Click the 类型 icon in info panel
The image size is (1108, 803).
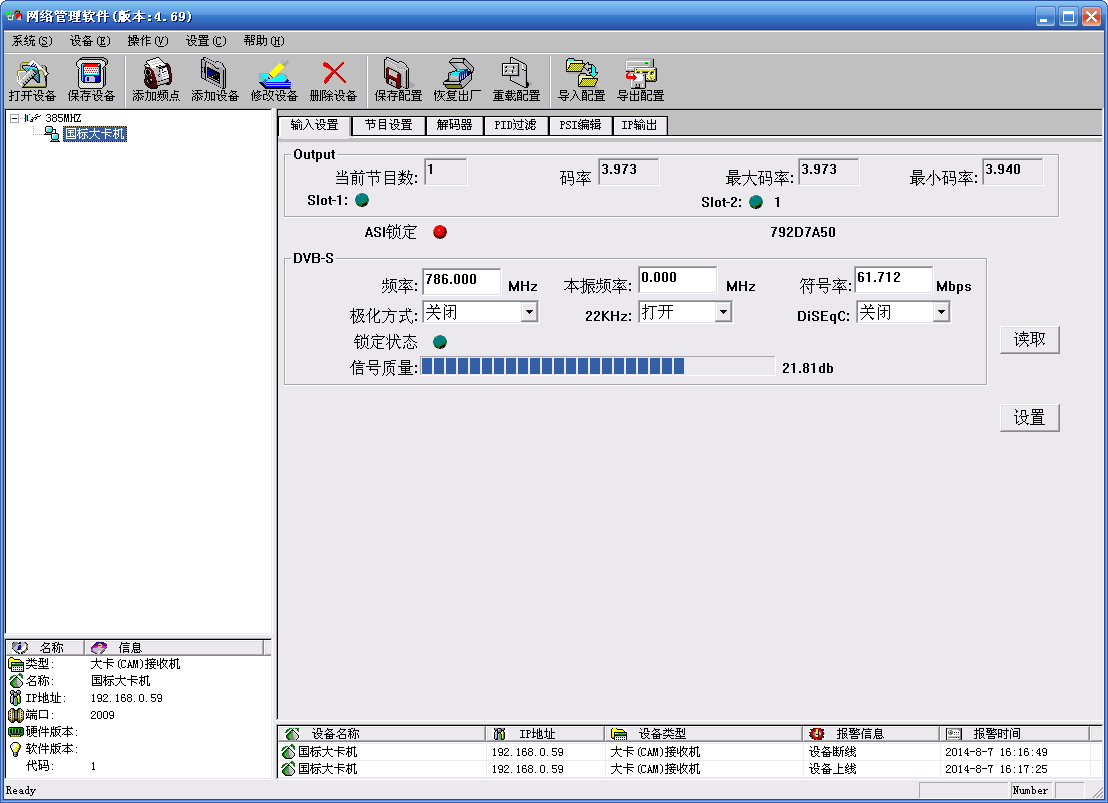16,664
